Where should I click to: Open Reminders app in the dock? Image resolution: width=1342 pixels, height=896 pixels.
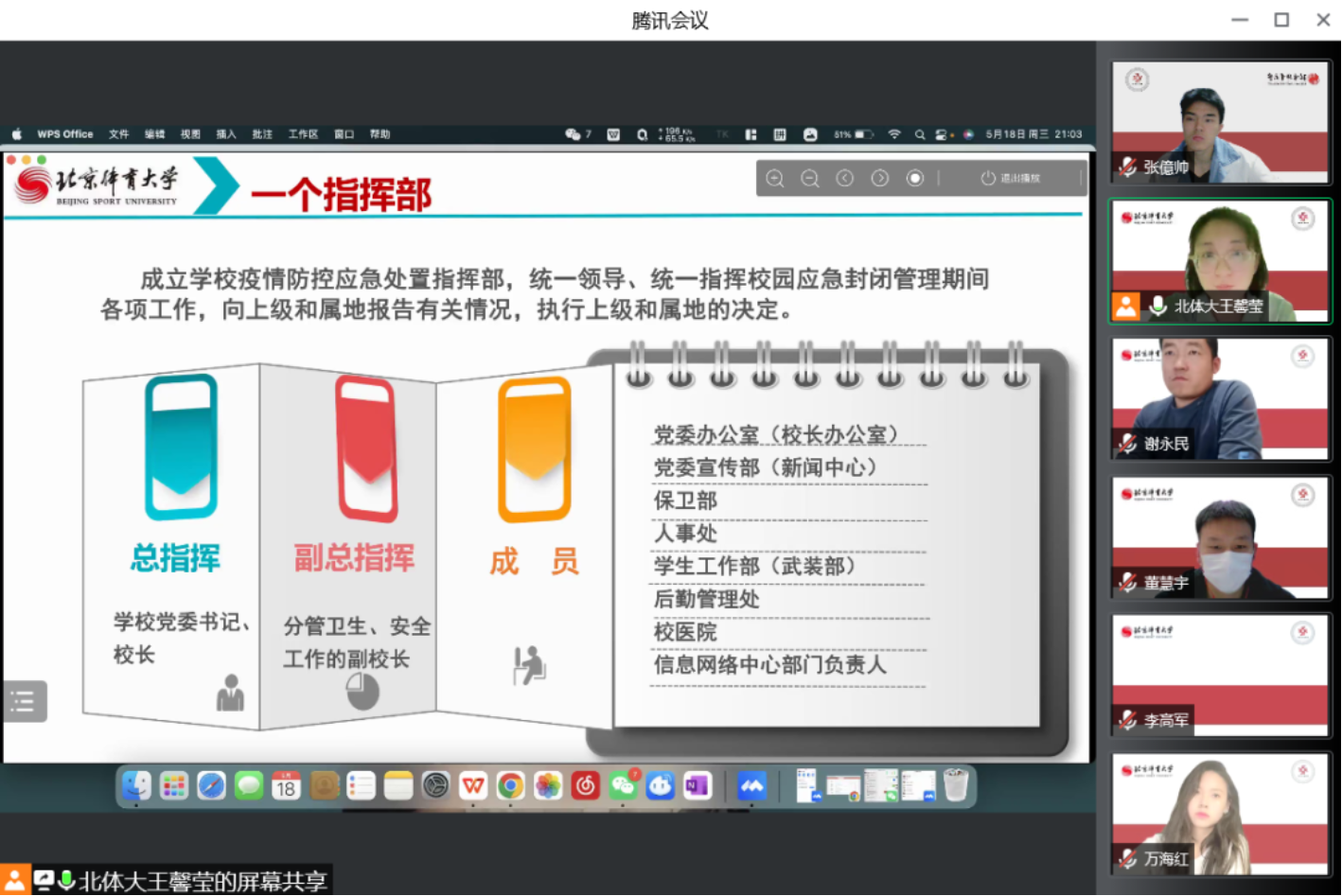tap(362, 785)
